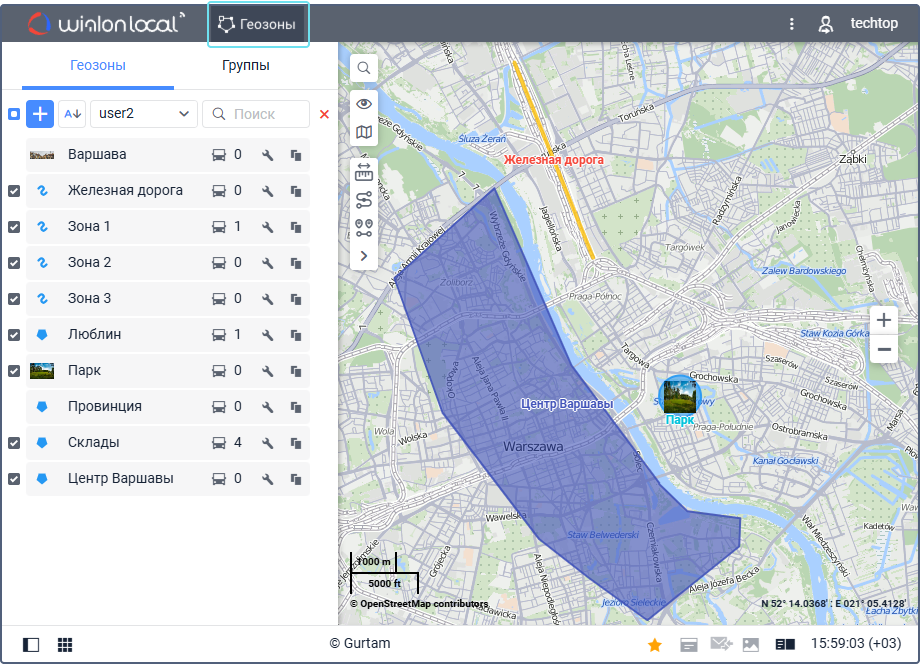Image resolution: width=920 pixels, height=664 pixels.
Task: Open the map layers selector icon
Action: tap(364, 132)
